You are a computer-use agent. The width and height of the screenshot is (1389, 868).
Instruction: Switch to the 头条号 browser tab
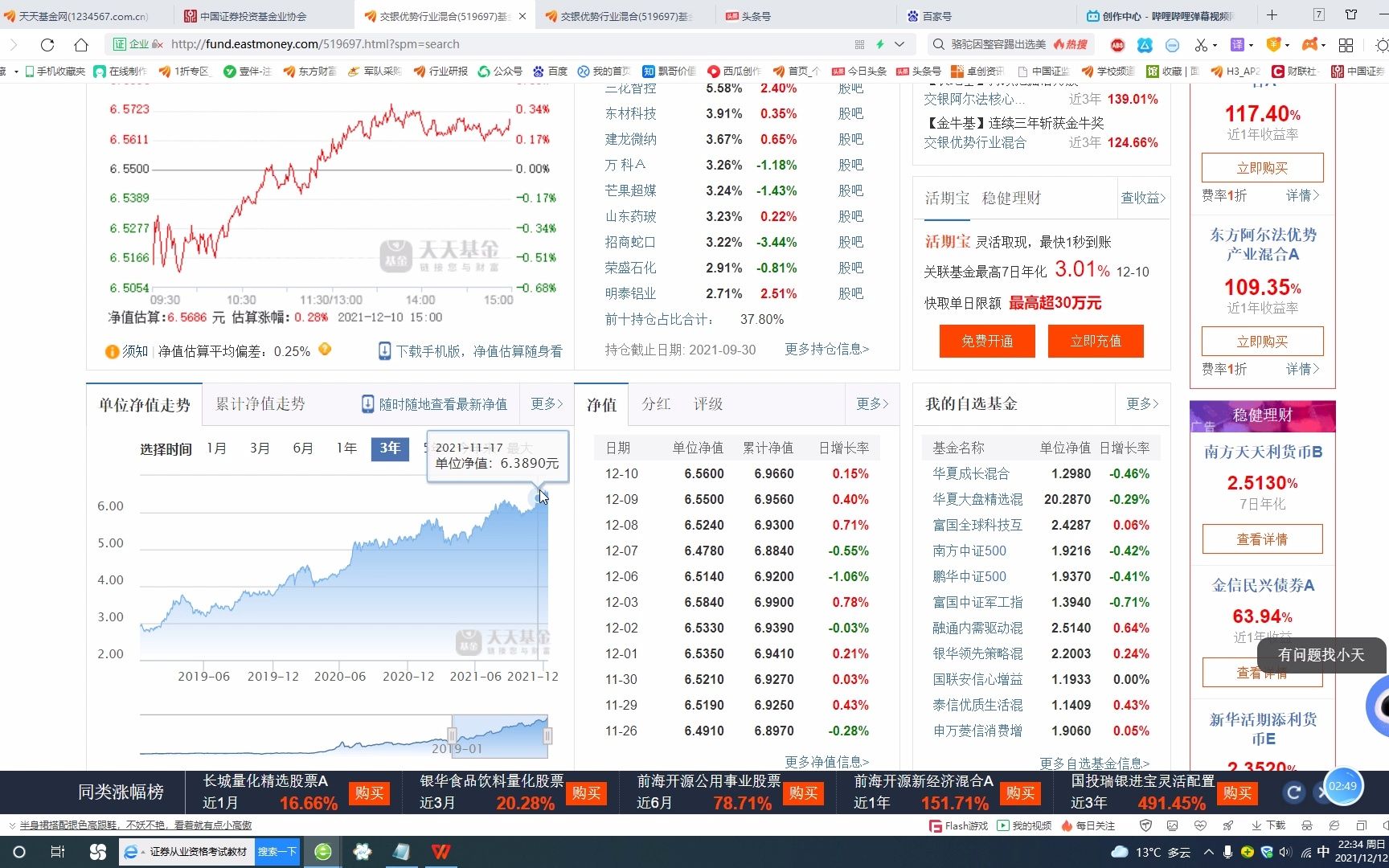(x=748, y=14)
